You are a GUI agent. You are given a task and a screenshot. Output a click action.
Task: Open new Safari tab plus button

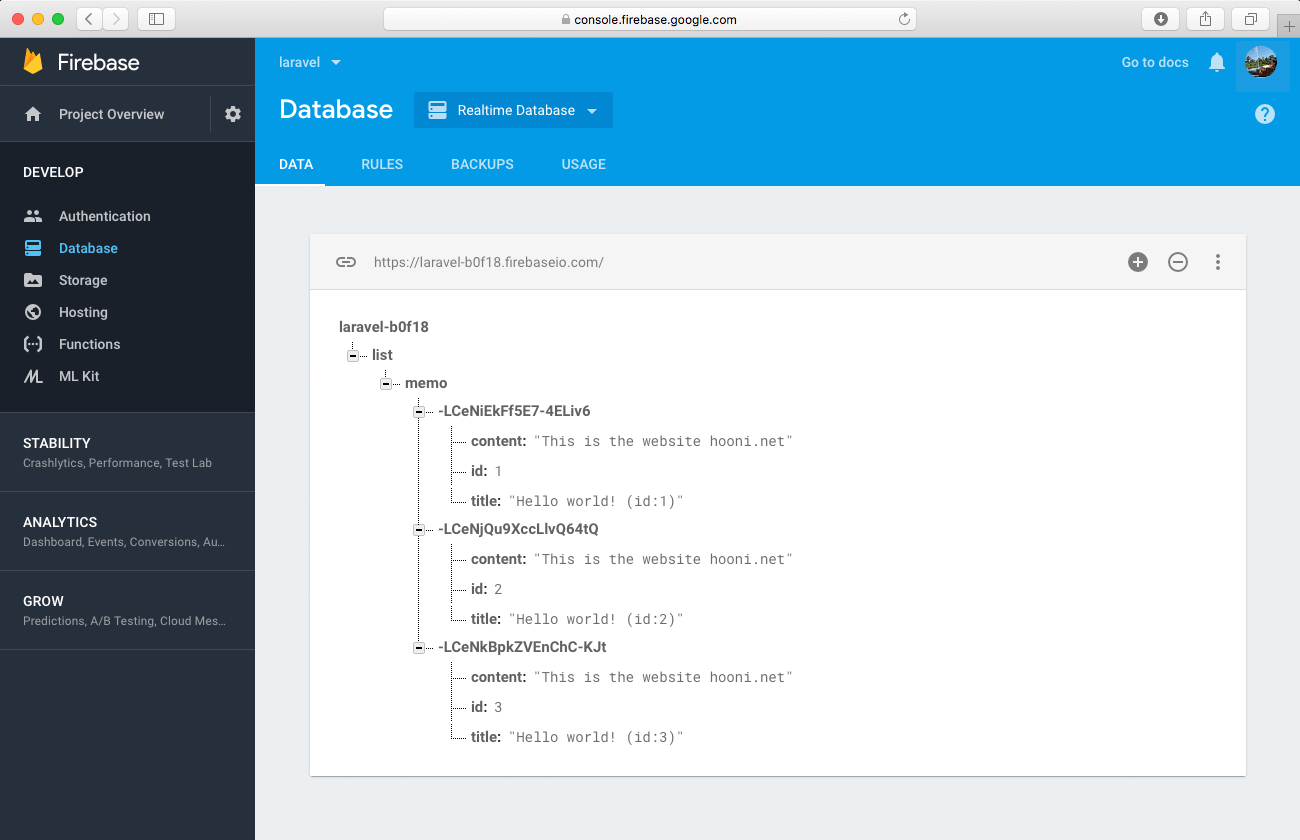pyautogui.click(x=1289, y=27)
